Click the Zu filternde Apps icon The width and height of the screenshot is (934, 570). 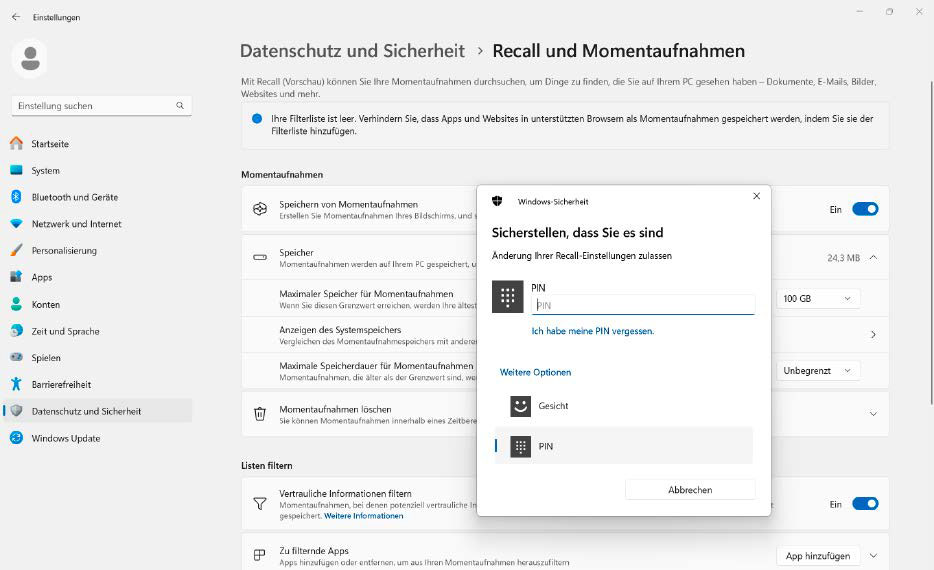(260, 555)
